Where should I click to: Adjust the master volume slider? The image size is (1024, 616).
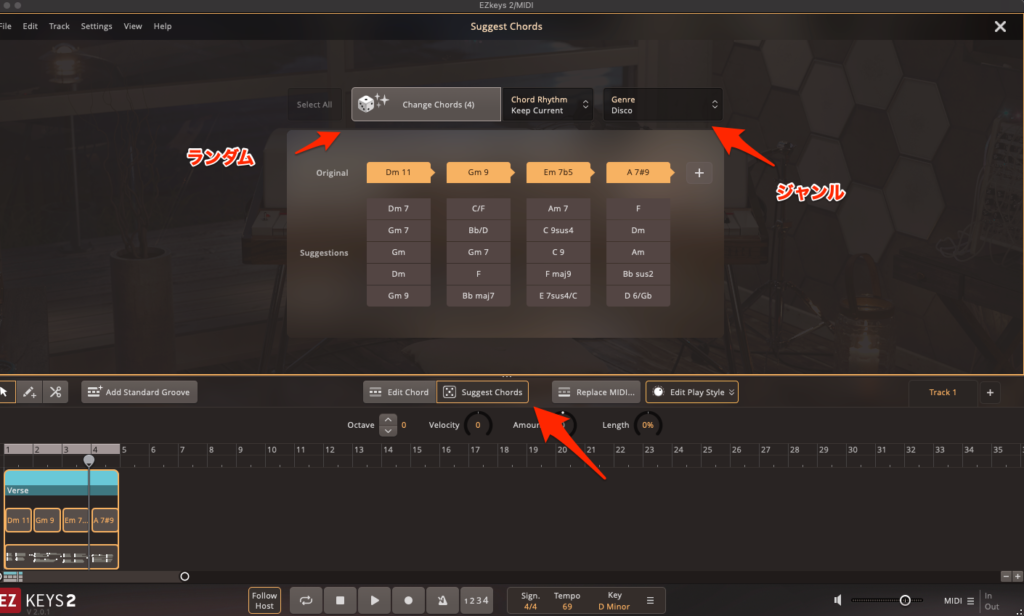click(x=904, y=600)
